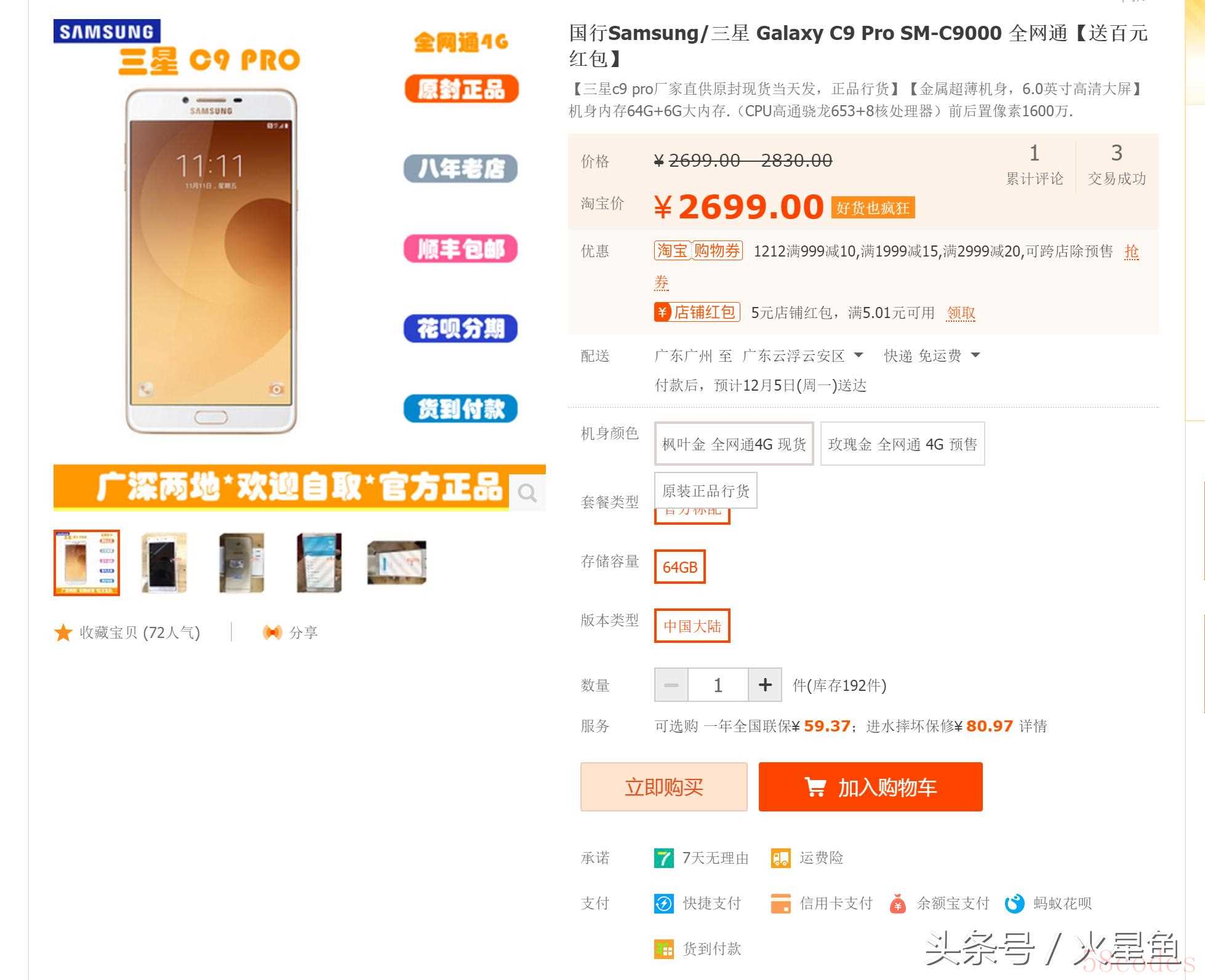Select 玫瑰金 全网通 4G 预售 color option
Viewport: 1205px width, 980px height.
click(x=903, y=444)
